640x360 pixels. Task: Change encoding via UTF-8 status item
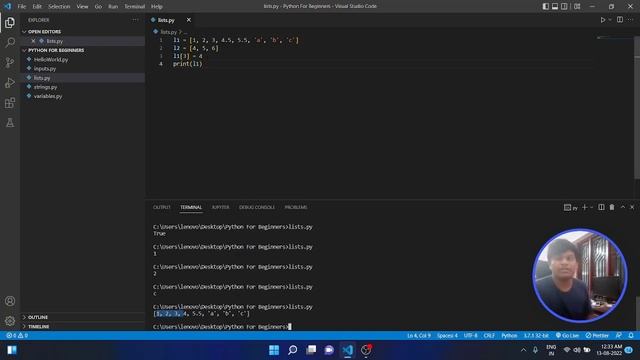470,336
